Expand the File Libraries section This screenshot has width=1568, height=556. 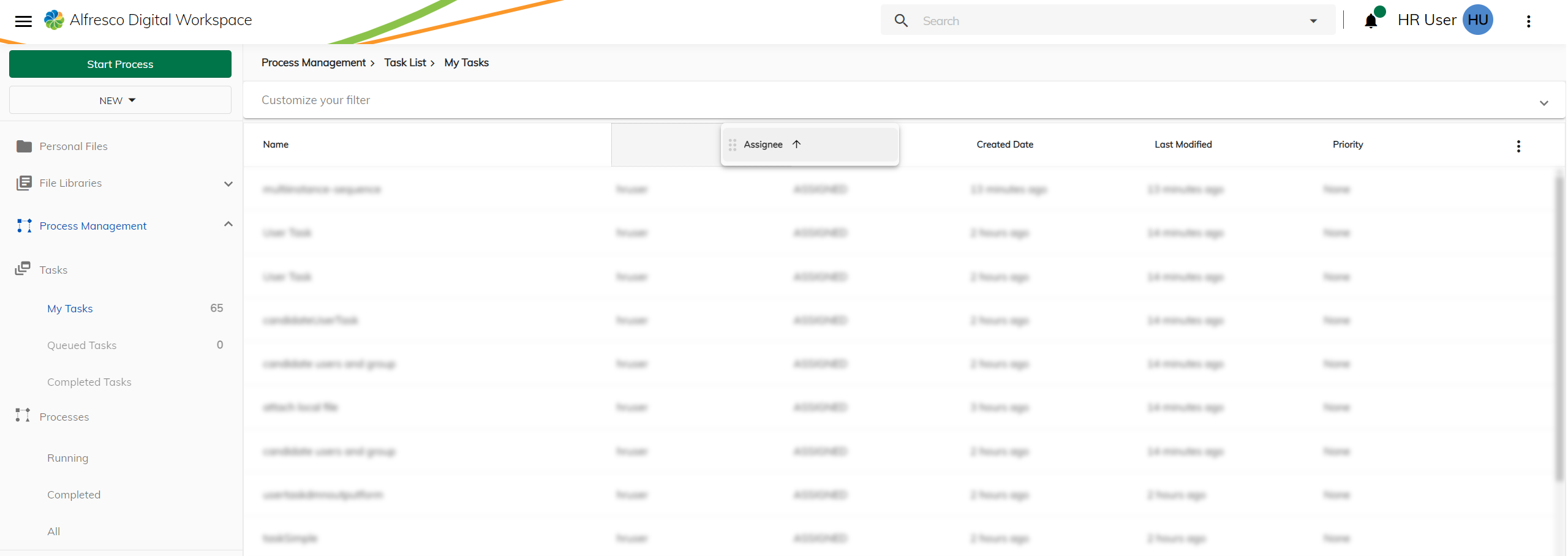[x=228, y=184]
